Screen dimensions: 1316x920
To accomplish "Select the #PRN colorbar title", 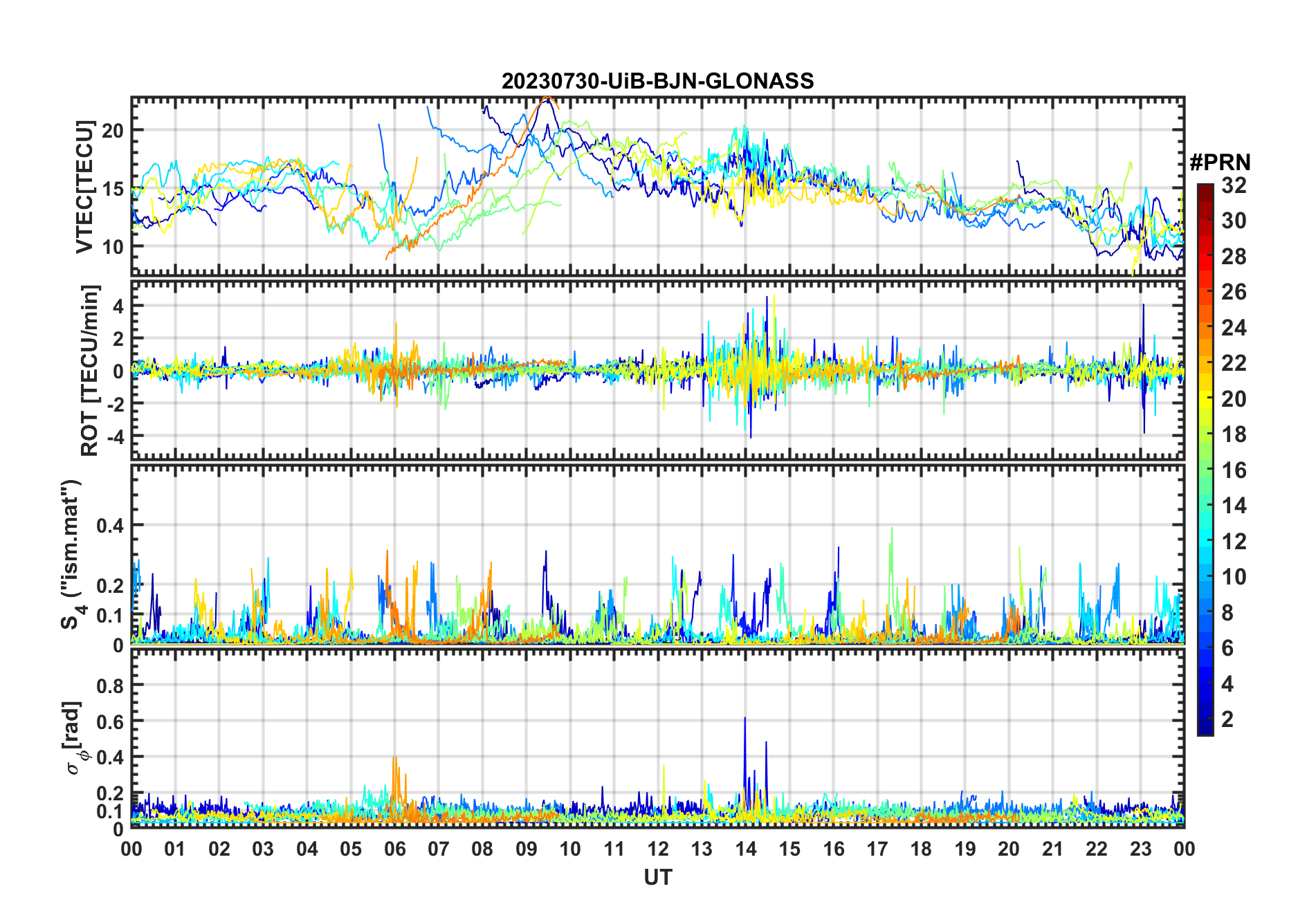I will [1220, 163].
